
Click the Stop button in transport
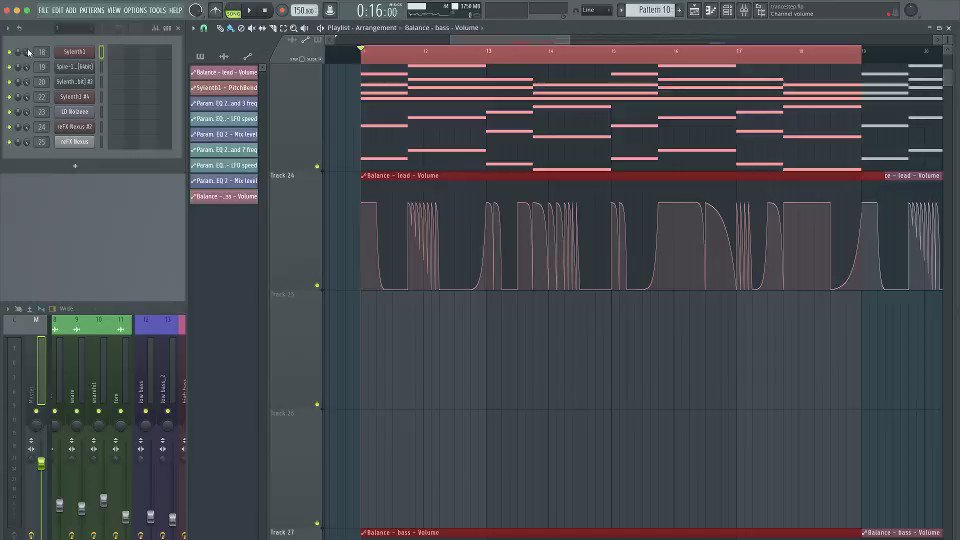pos(264,10)
